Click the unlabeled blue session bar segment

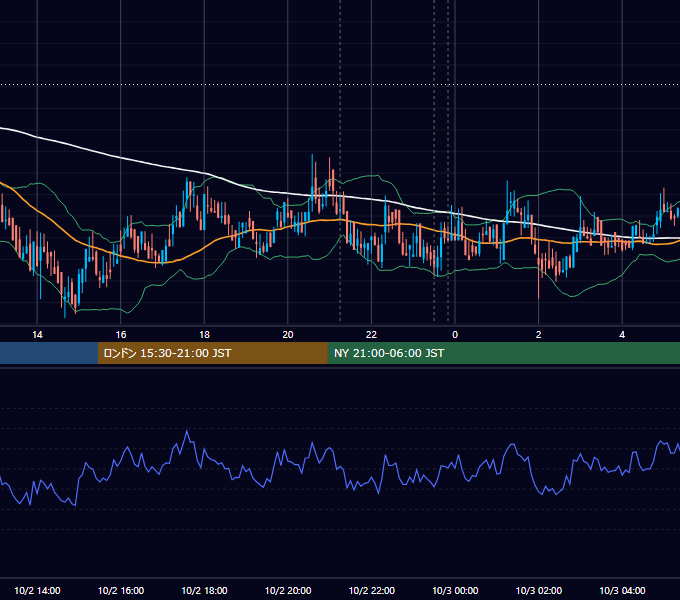[49, 353]
